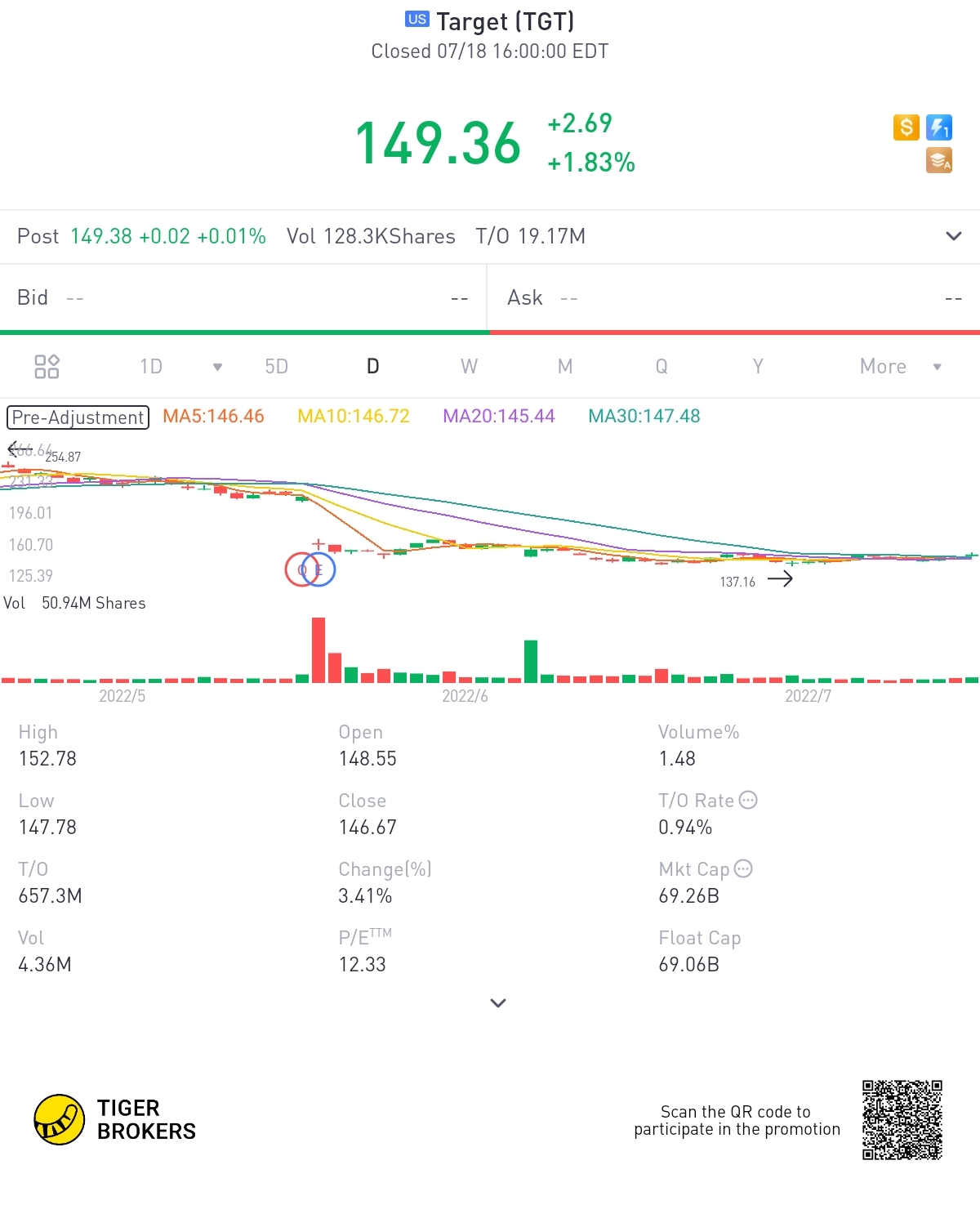Select the D daily chart tab
This screenshot has height=1214, width=980.
coord(372,366)
